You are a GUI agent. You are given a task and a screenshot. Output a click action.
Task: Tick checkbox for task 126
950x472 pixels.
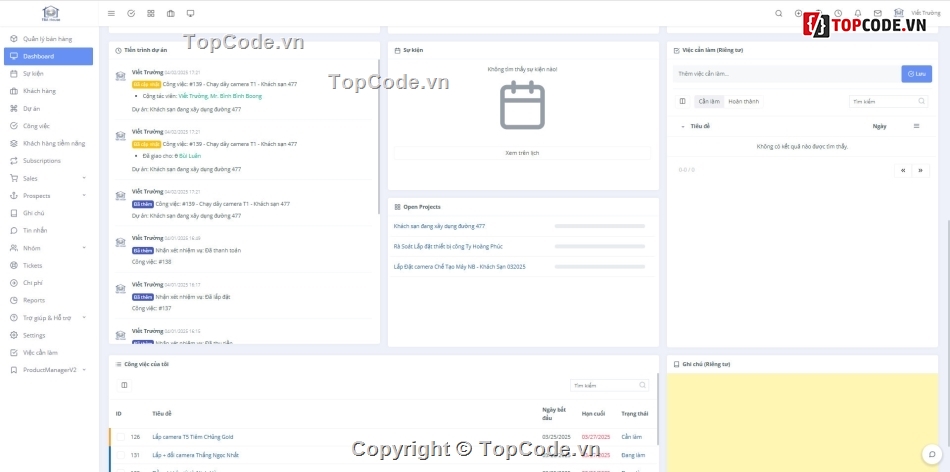click(x=121, y=437)
